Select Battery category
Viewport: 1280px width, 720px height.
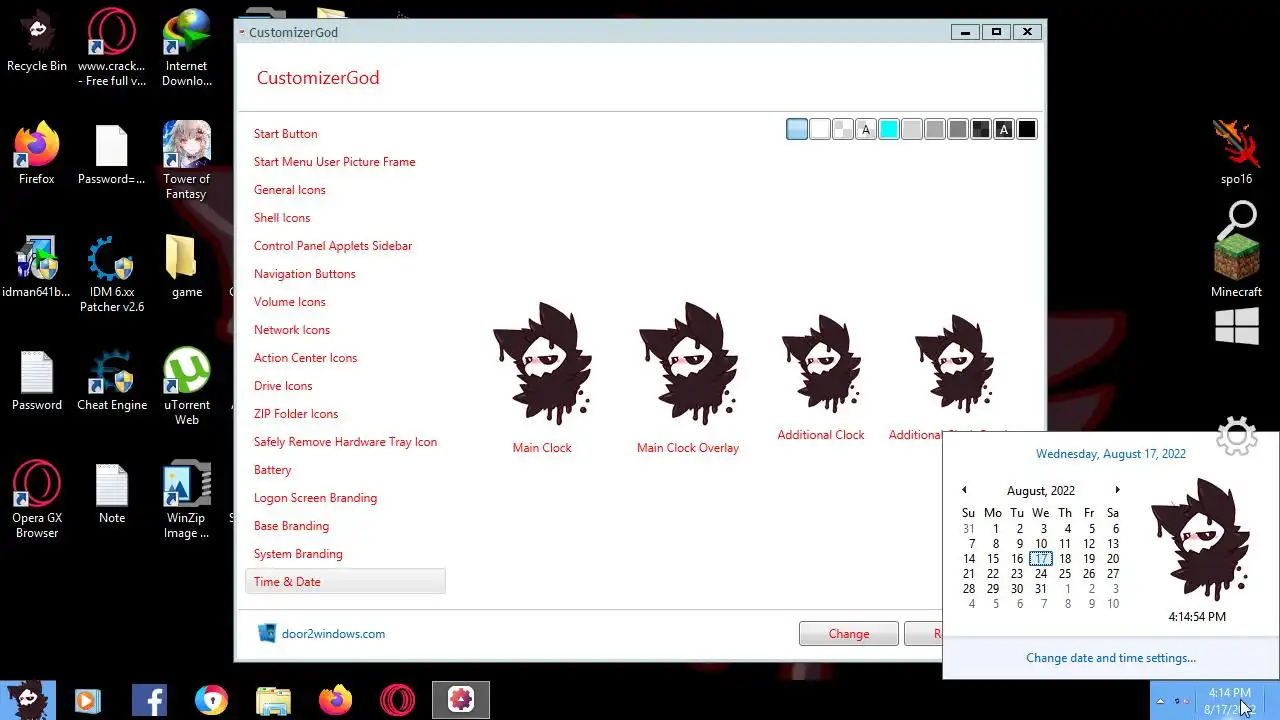point(273,470)
